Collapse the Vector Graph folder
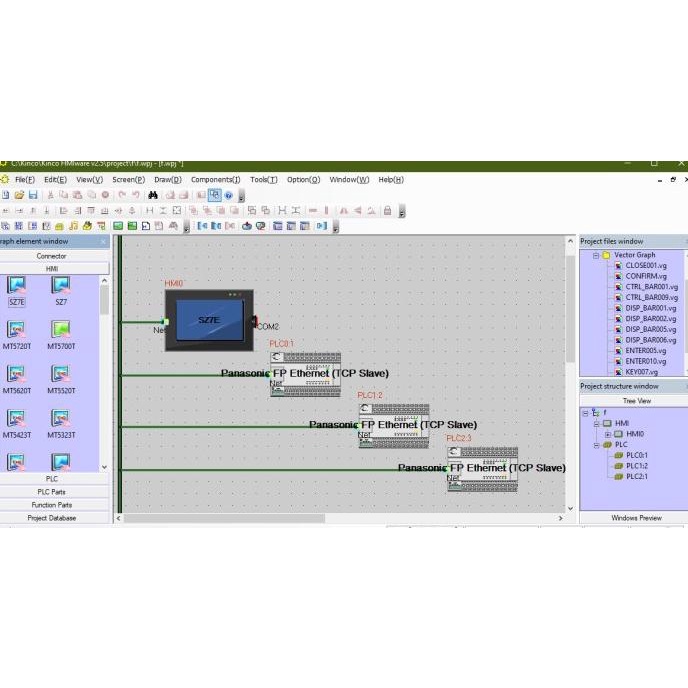 tap(595, 255)
